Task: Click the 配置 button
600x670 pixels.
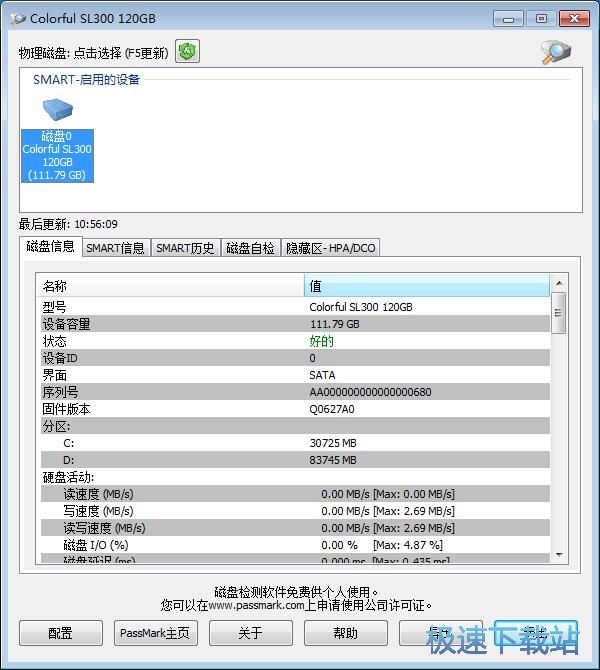Action: pos(61,633)
